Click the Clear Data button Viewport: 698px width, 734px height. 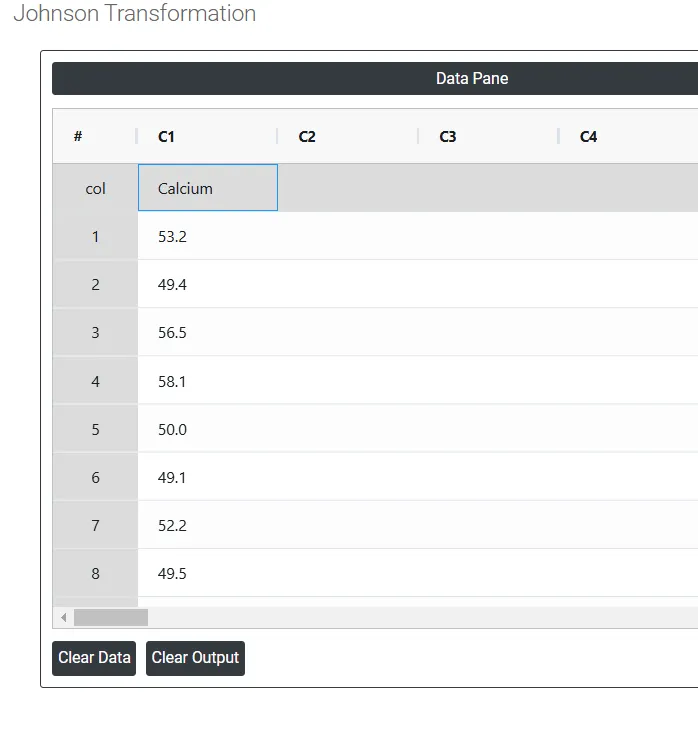[x=94, y=658]
